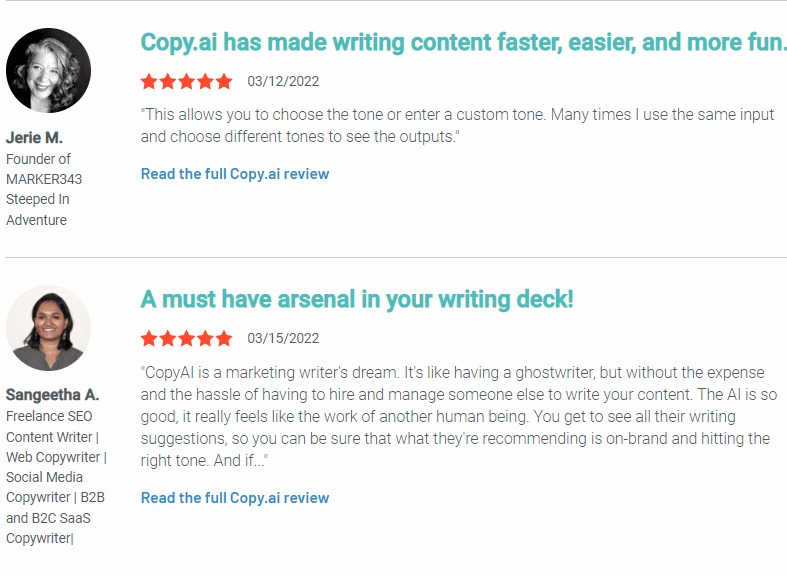Click the first star of Jerie's rating
Viewport: 787px width, 576px height.
coord(149,81)
